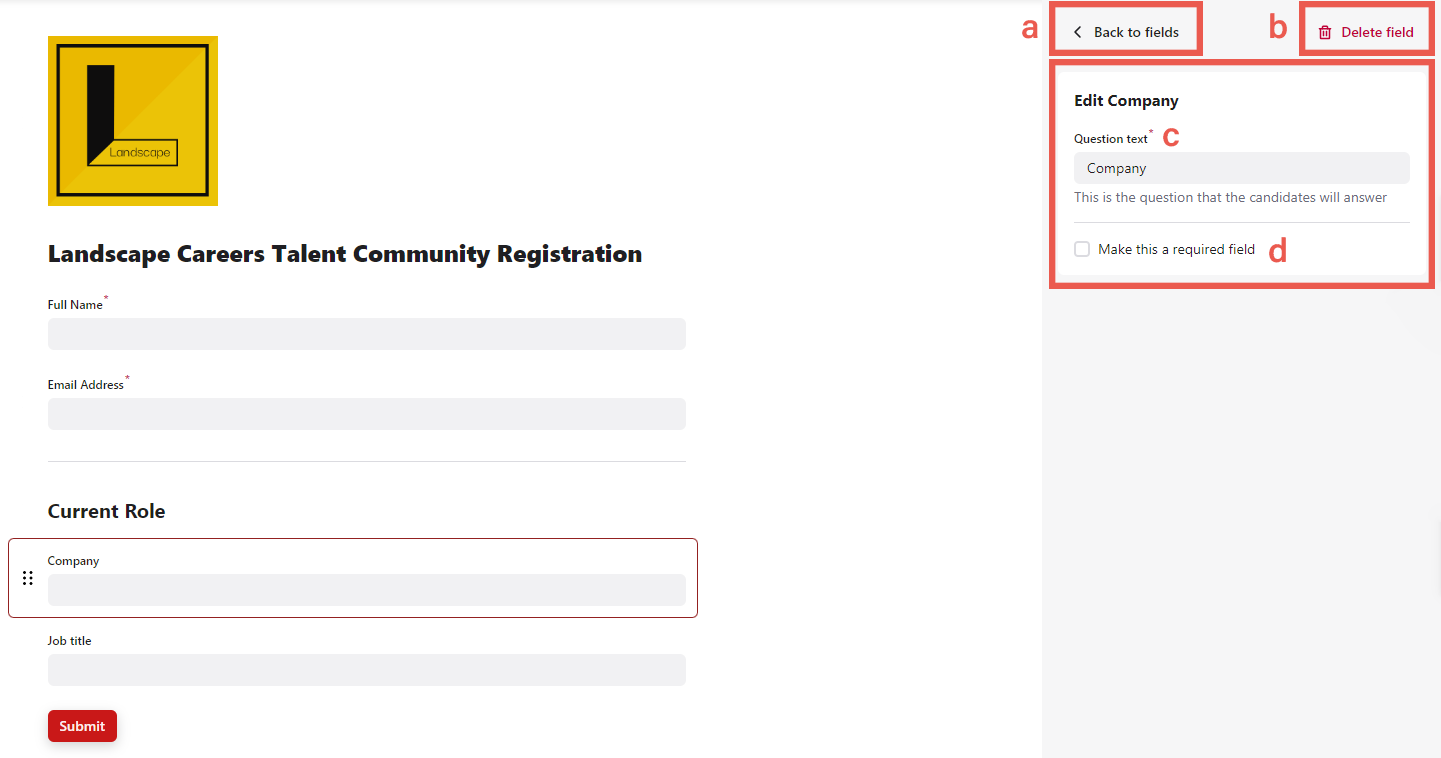
Task: Click the yellow Landscape logo
Action: pos(133,121)
